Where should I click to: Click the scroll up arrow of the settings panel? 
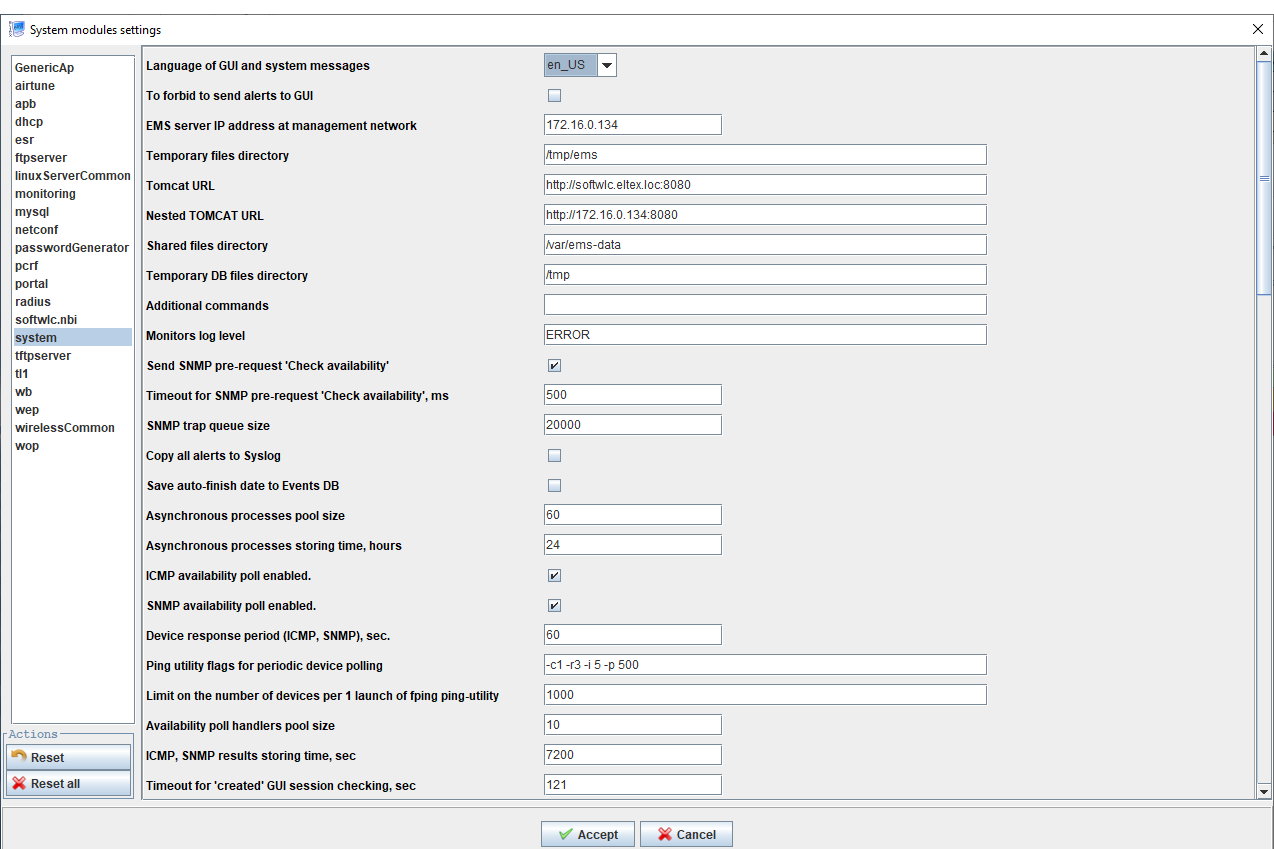click(x=1264, y=54)
